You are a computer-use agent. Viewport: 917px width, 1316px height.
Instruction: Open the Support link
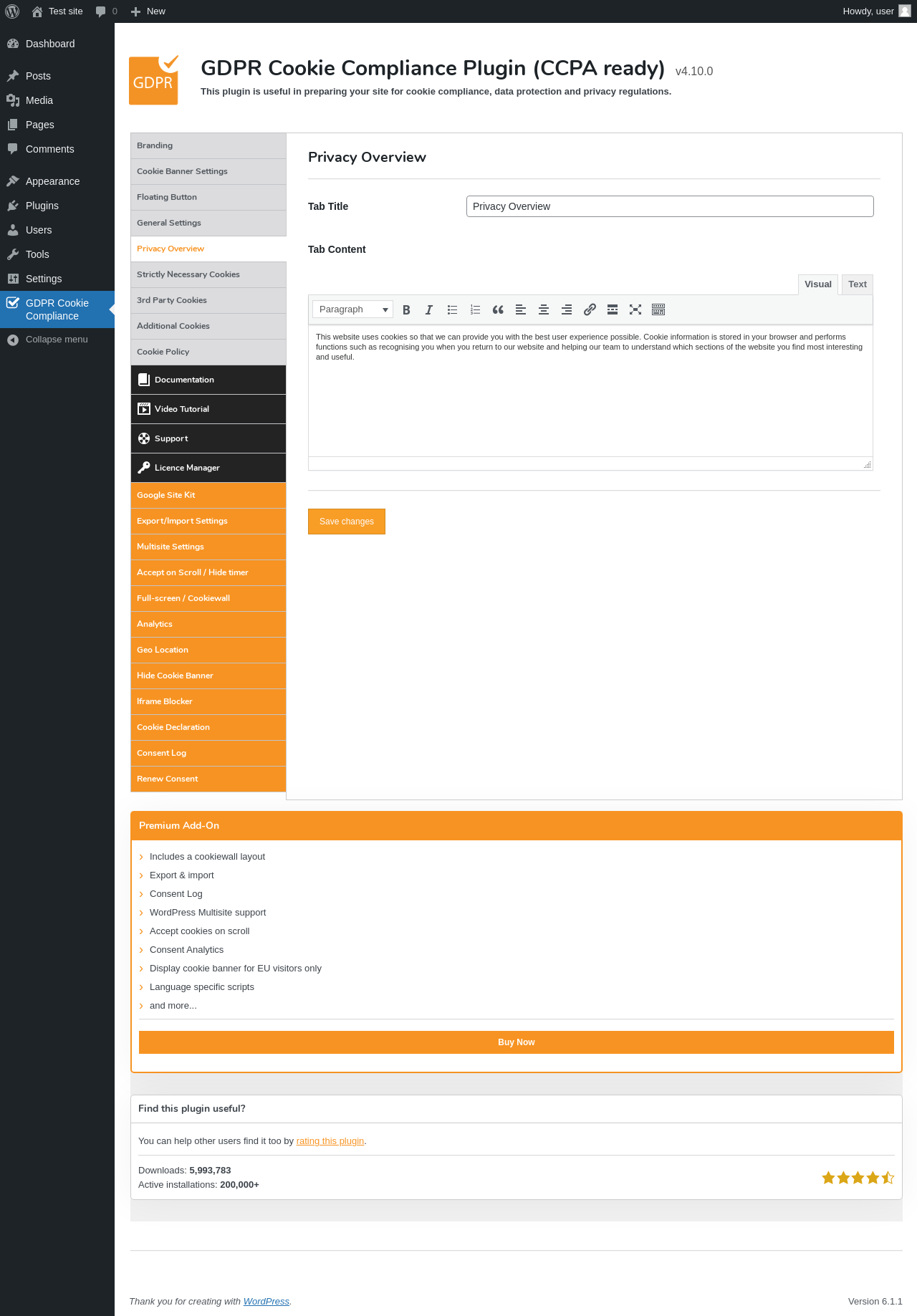click(208, 438)
